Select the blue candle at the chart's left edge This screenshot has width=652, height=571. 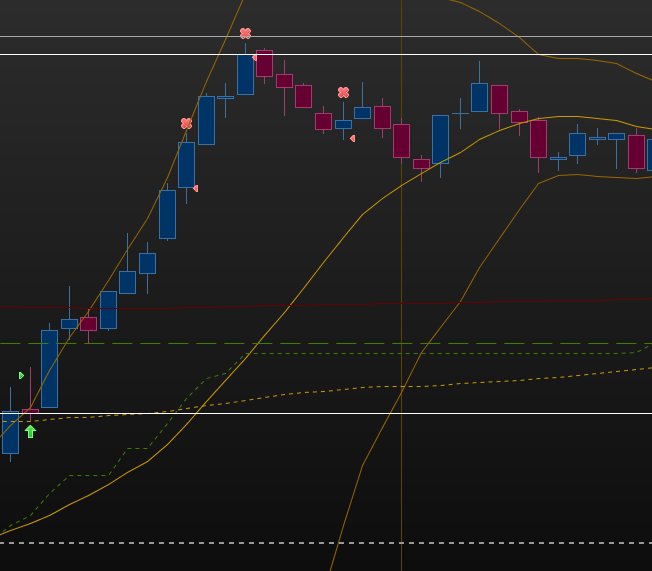tap(10, 432)
